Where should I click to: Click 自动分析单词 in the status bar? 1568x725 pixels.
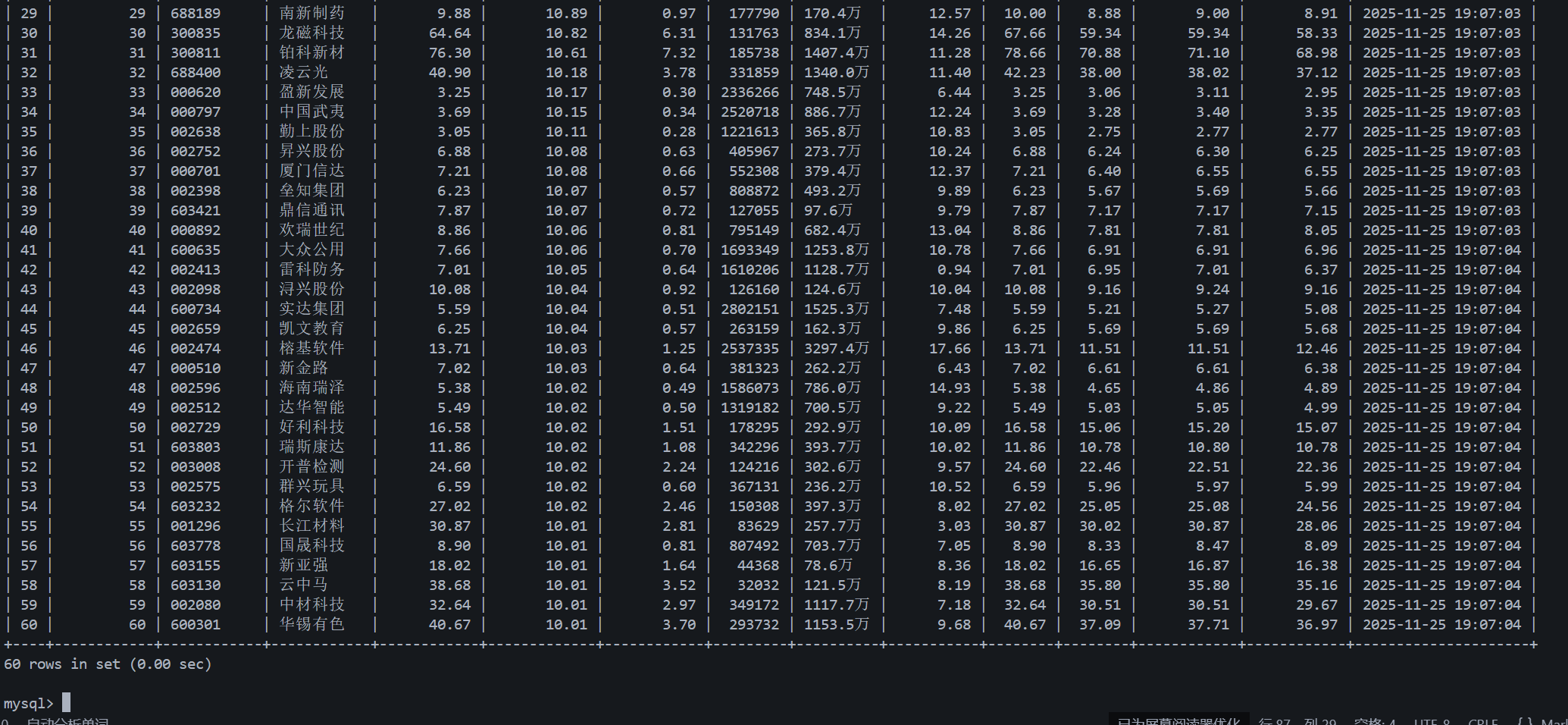point(67,721)
